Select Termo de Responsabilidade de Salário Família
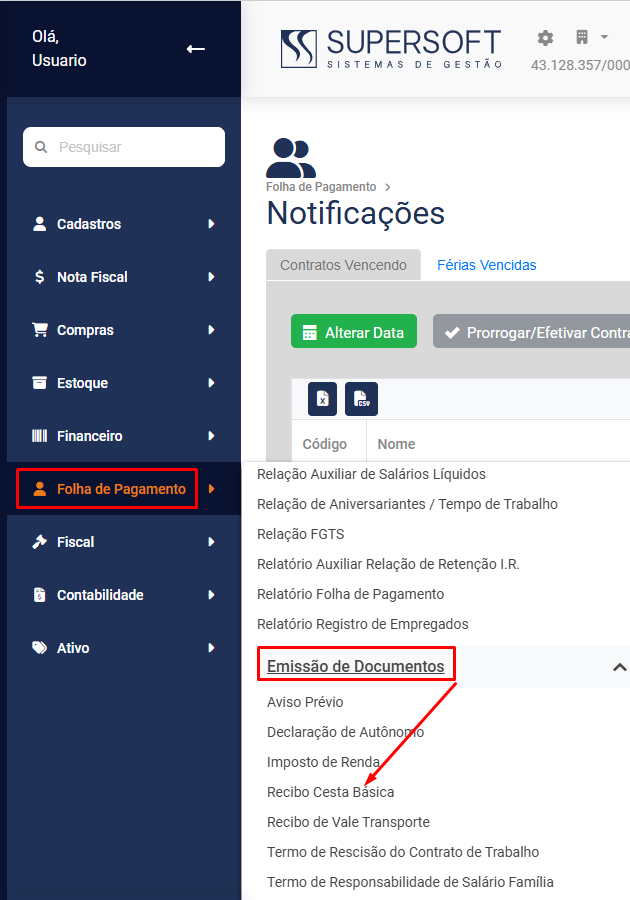This screenshot has width=630, height=900. click(x=410, y=882)
